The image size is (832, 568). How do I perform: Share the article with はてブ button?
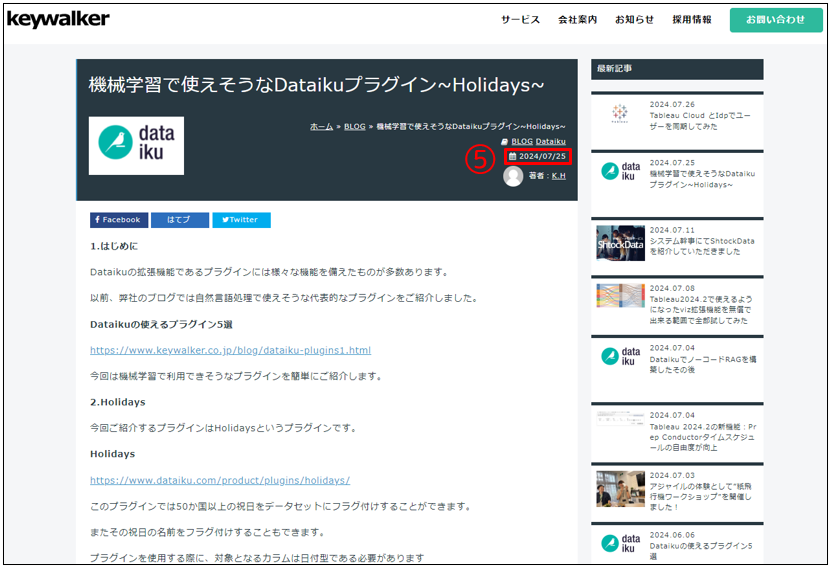click(x=180, y=220)
